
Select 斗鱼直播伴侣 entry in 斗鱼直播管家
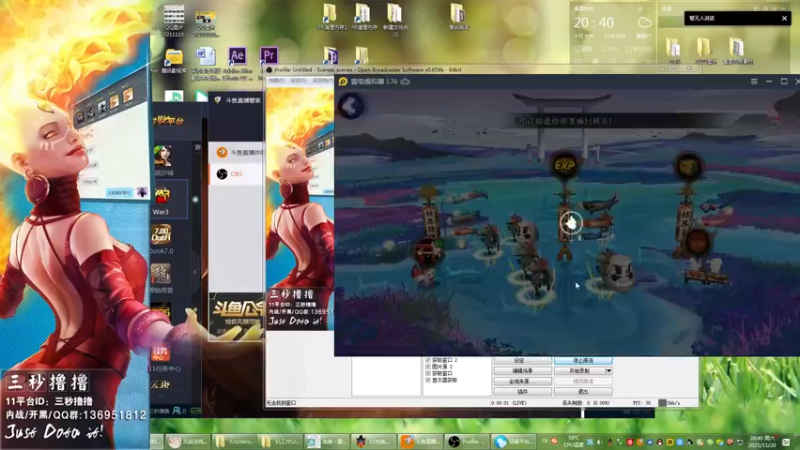pos(236,153)
